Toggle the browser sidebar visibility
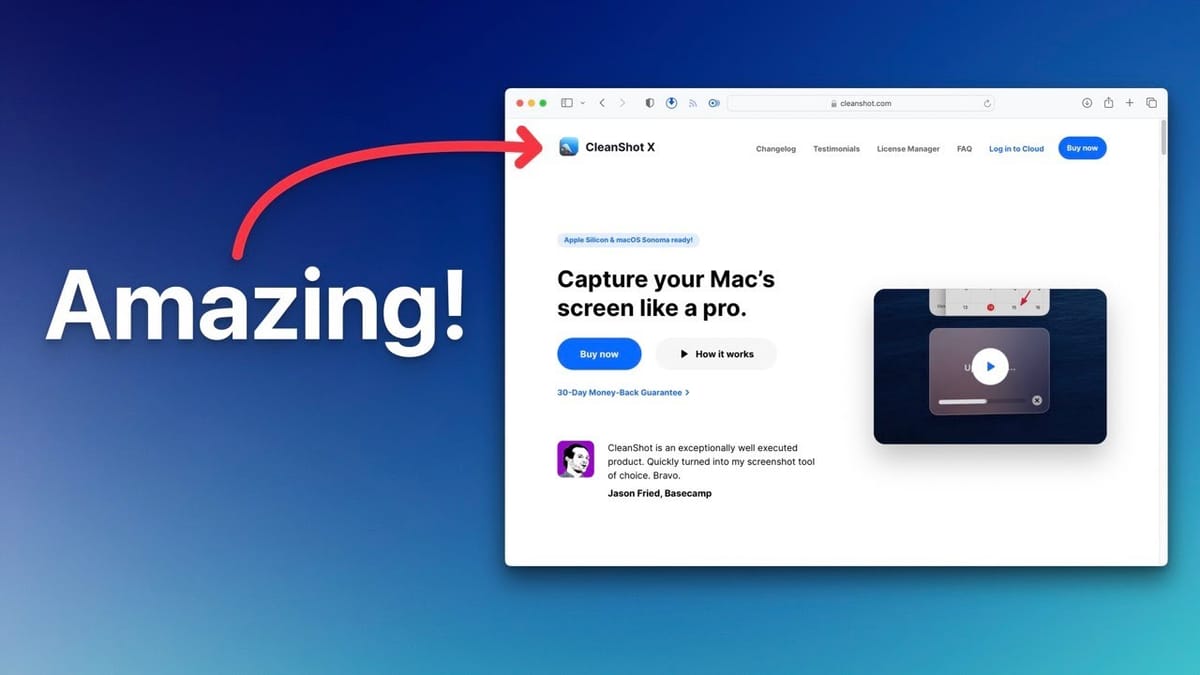1200x675 pixels. (x=565, y=102)
